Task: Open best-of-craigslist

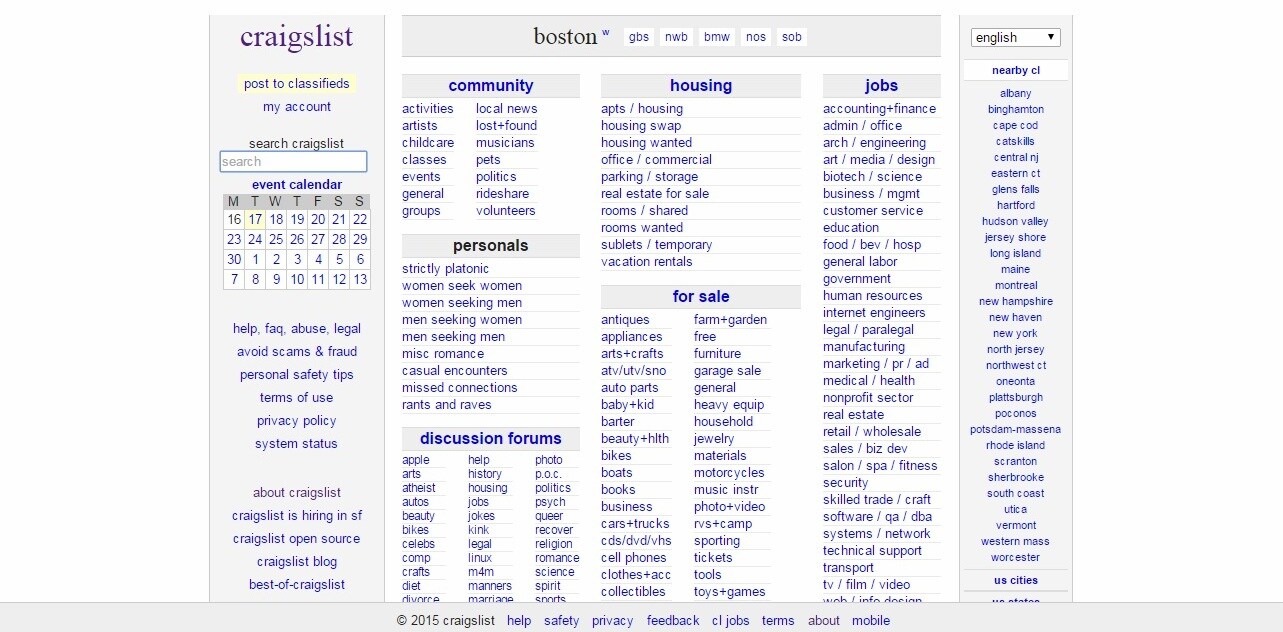Action: coord(297,585)
